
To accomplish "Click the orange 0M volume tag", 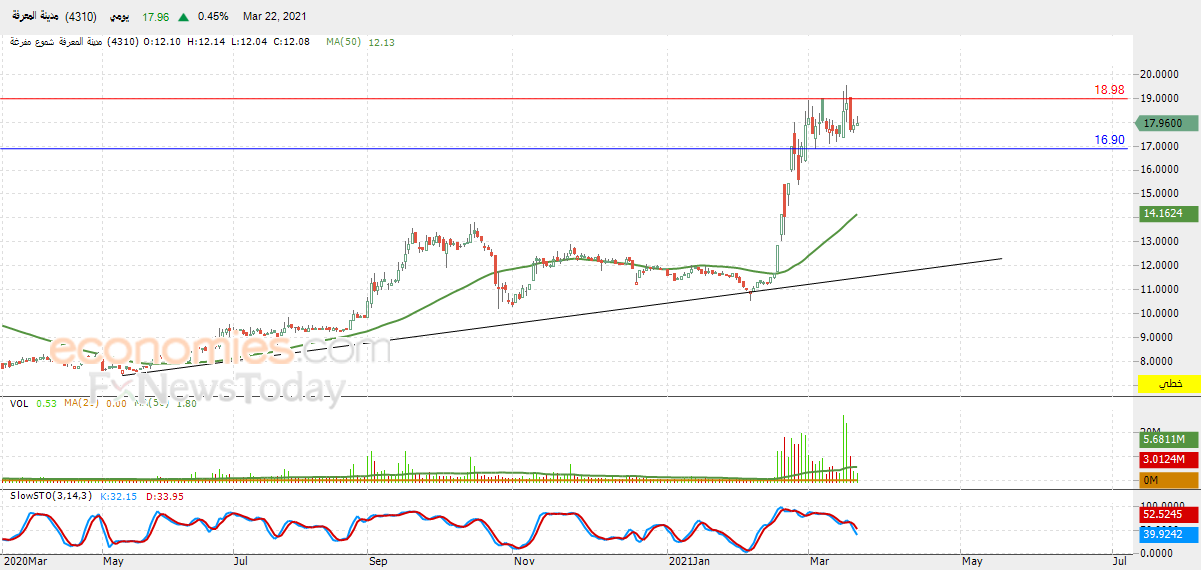I will (1163, 480).
